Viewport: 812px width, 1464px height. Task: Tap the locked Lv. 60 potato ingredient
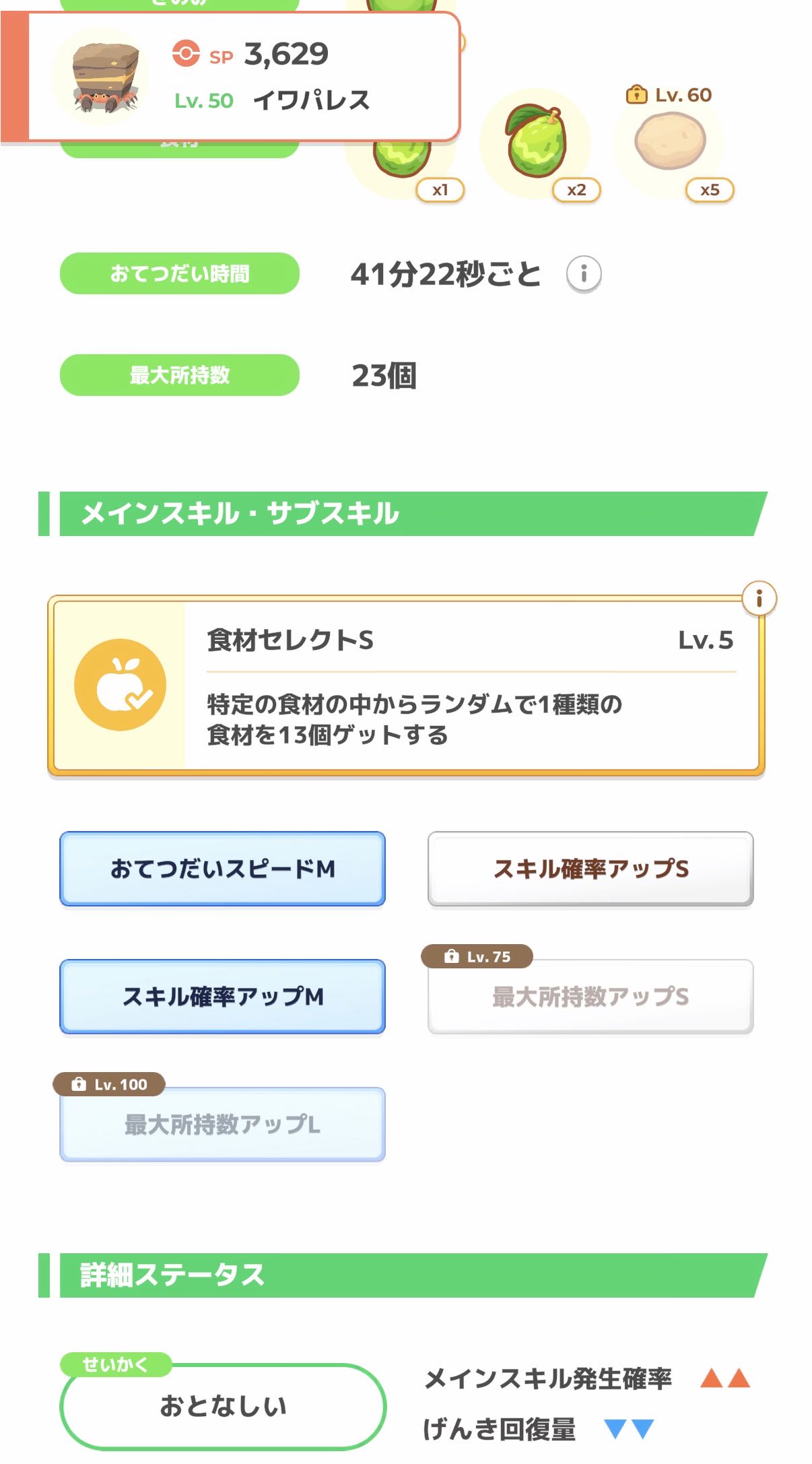click(670, 142)
